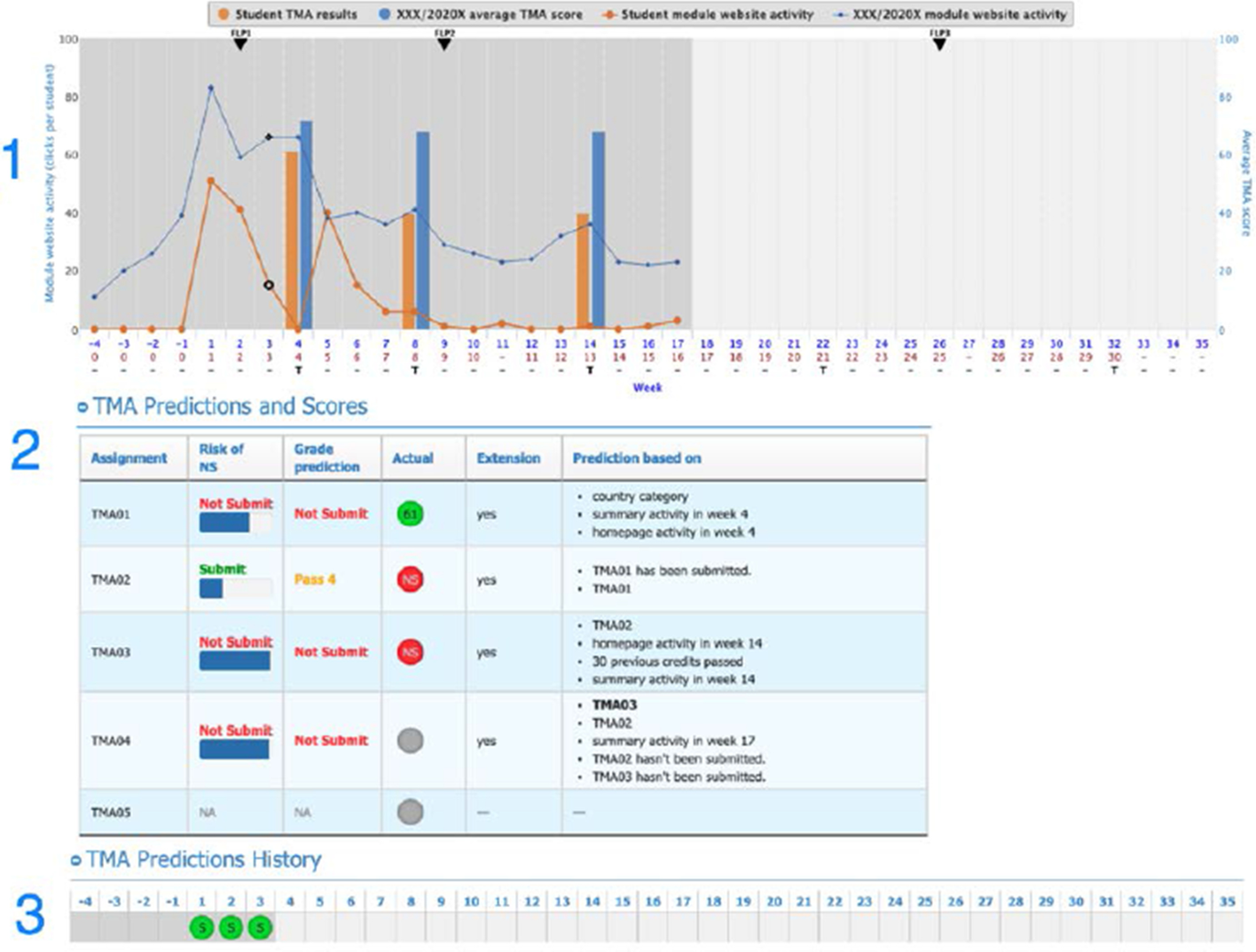The height and width of the screenshot is (952, 1256).
Task: Click green 'Submit' risk label for TMA02
Action: pyautogui.click(x=223, y=570)
